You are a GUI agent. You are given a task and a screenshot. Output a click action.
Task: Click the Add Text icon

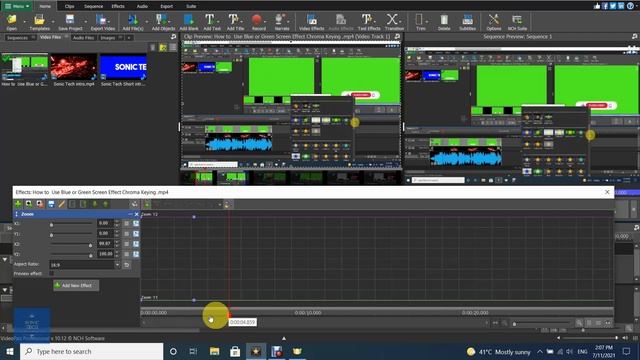coord(209,20)
